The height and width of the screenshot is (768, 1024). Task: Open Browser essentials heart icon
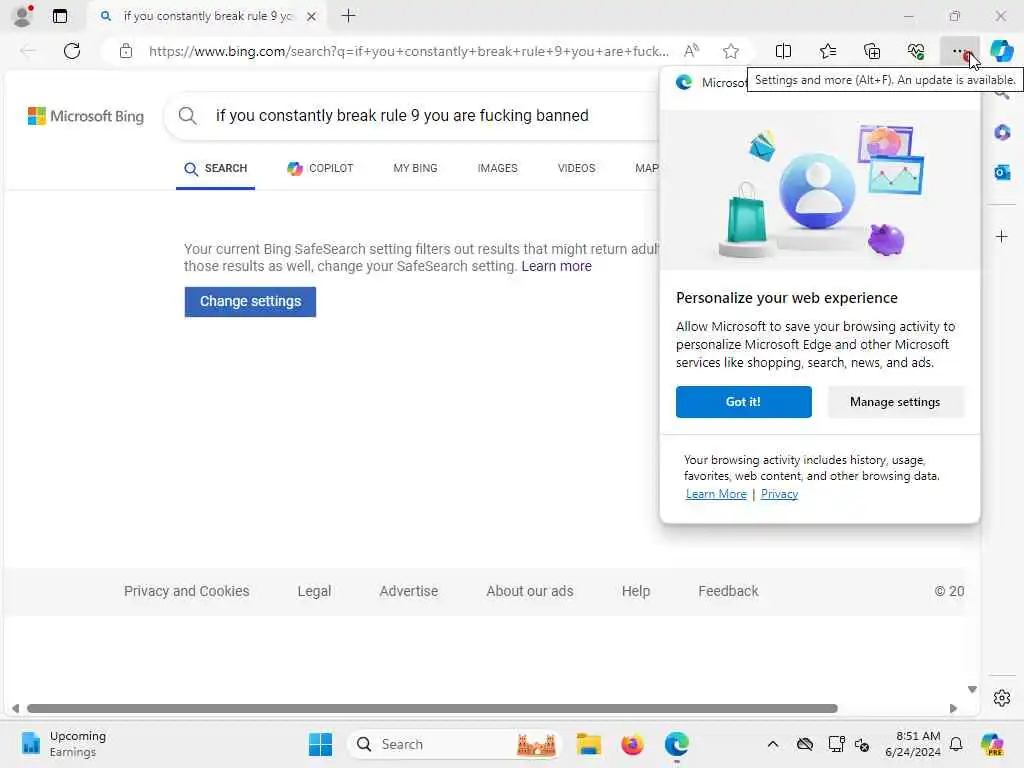coord(916,51)
